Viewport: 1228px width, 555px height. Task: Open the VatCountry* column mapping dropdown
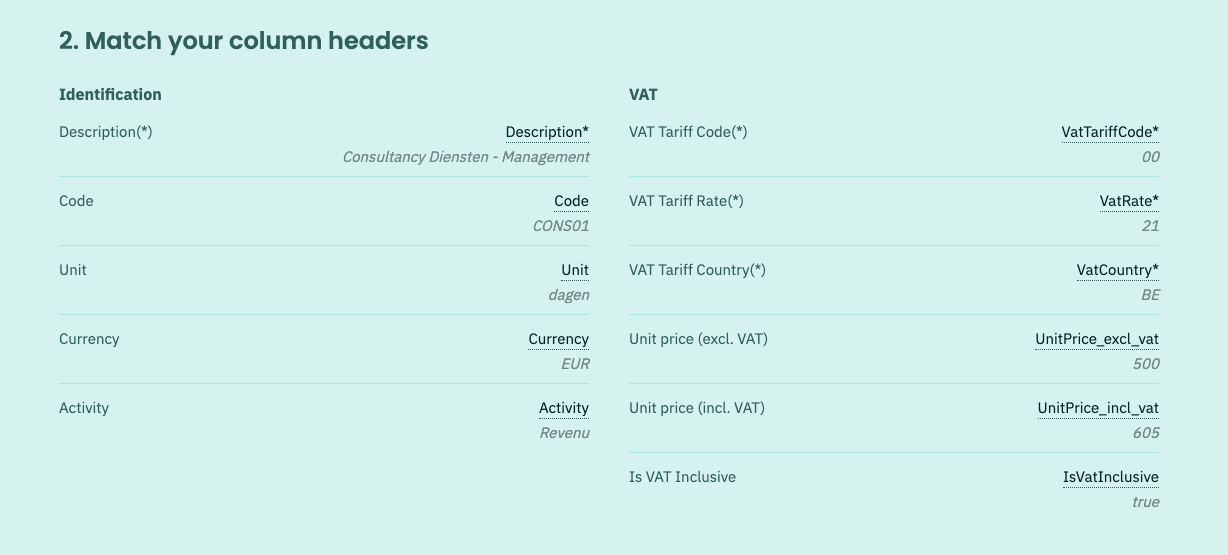[x=1118, y=270]
